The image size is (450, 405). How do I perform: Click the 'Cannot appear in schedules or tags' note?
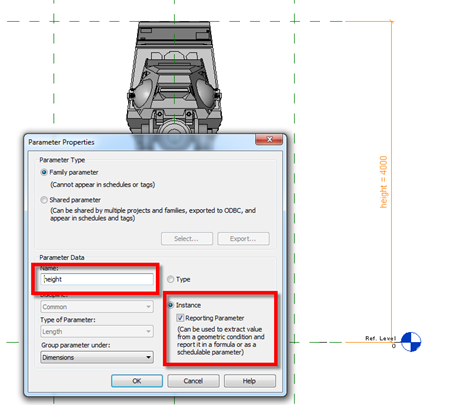coord(103,185)
